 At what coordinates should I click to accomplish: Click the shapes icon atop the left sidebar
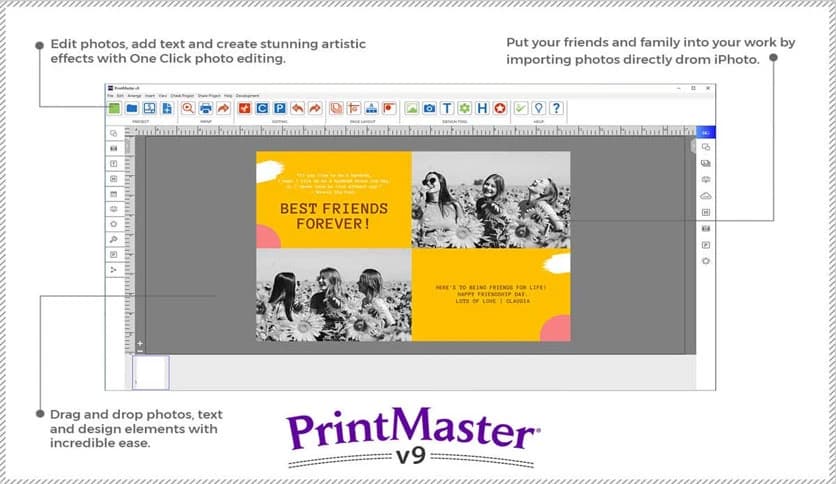pos(114,133)
